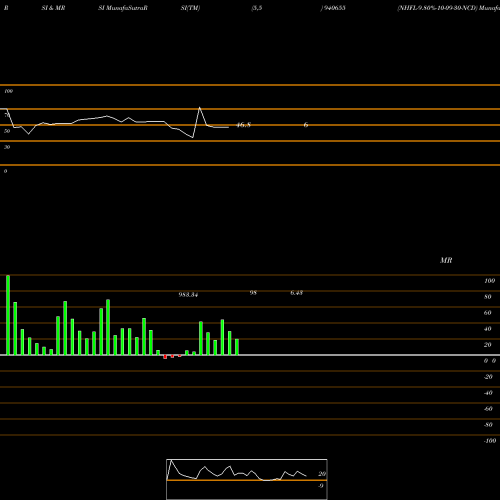Click the '6.48' value in MR panel
Viewport: 500px width, 500px height.
point(296,293)
